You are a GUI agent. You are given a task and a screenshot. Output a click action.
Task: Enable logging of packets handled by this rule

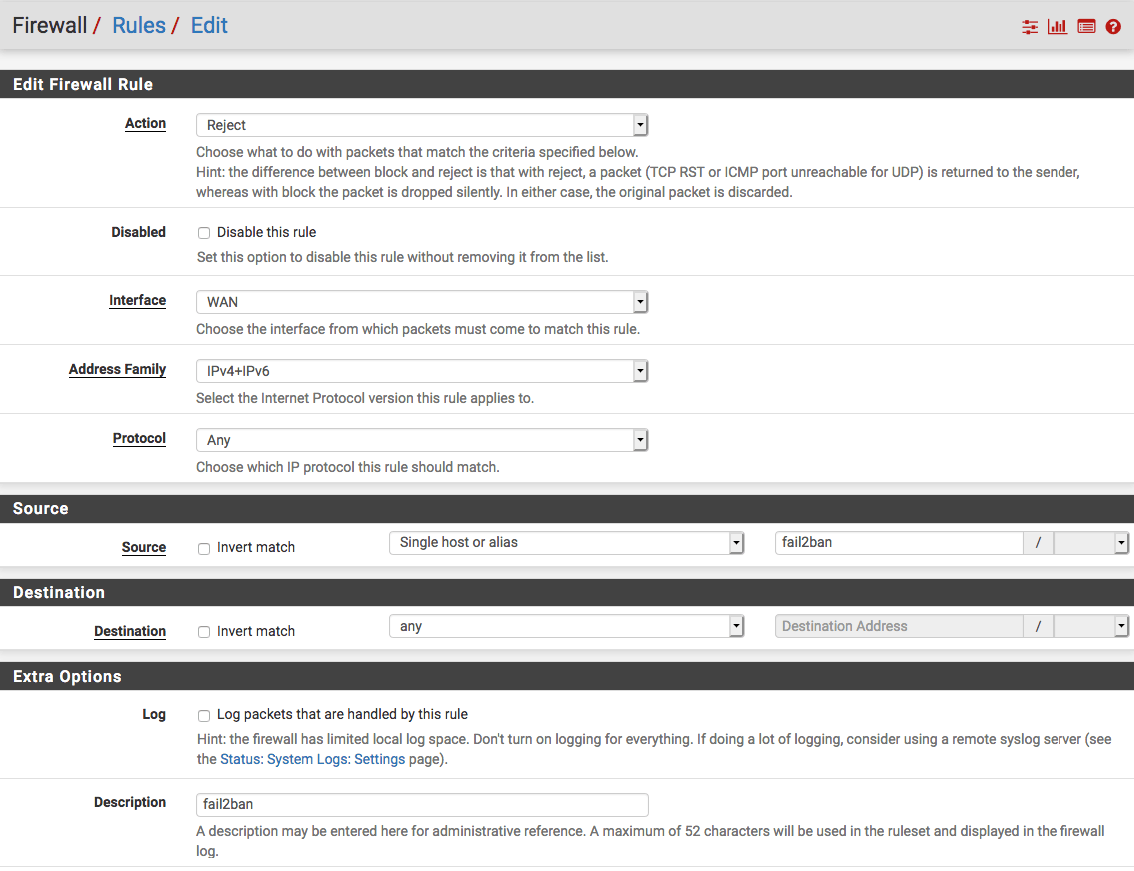click(x=204, y=715)
